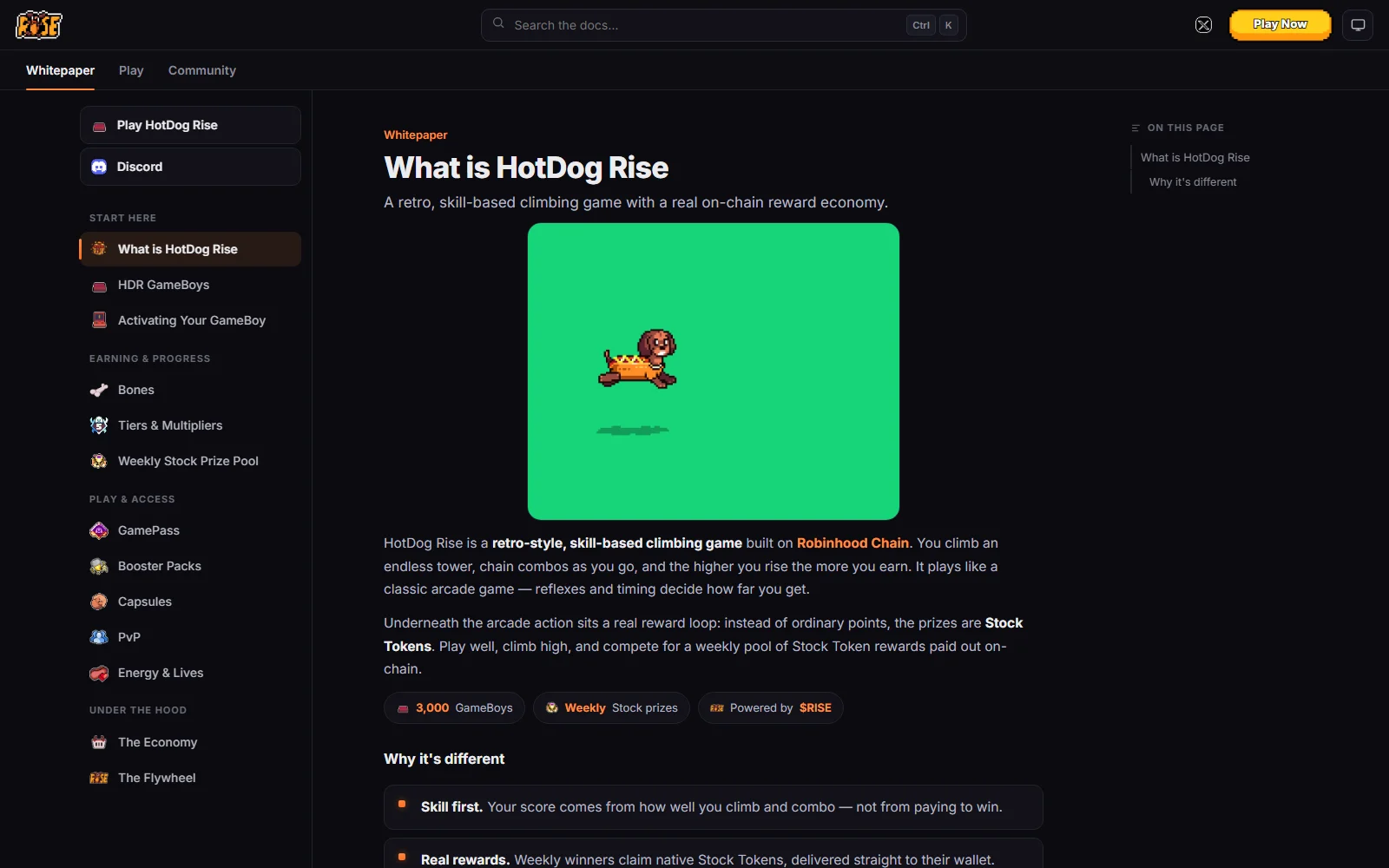Click the The Economy icon
The height and width of the screenshot is (868, 1389).
click(99, 742)
